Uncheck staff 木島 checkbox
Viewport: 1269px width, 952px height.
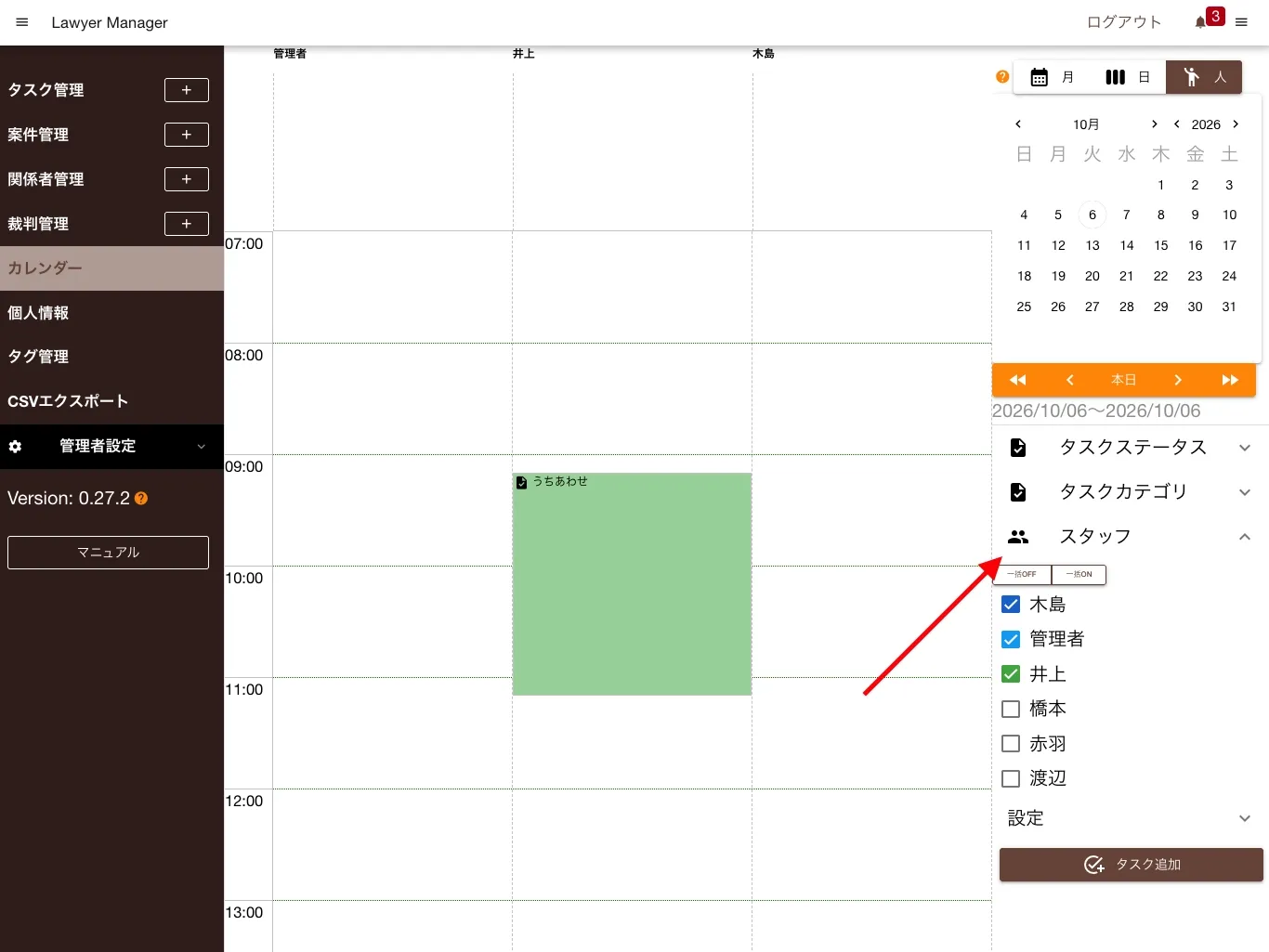click(x=1011, y=605)
